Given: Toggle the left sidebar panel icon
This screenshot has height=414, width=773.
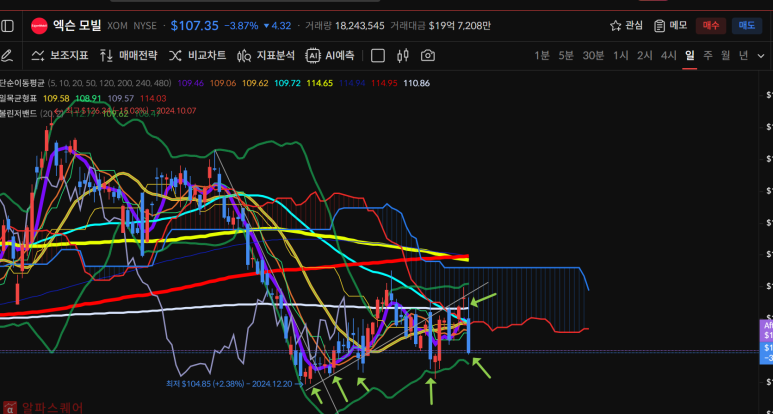Looking at the screenshot, I should pyautogui.click(x=7, y=26).
